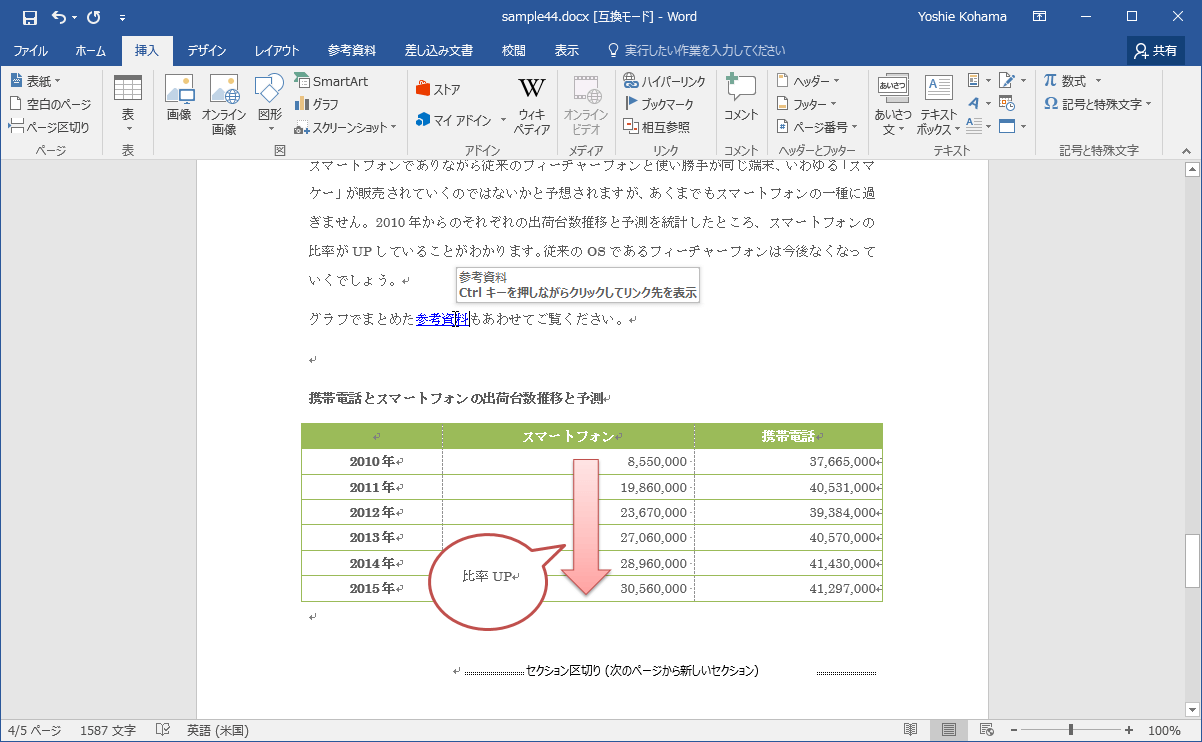
Task: Open the 図形 shapes gallery
Action: pyautogui.click(x=270, y=104)
